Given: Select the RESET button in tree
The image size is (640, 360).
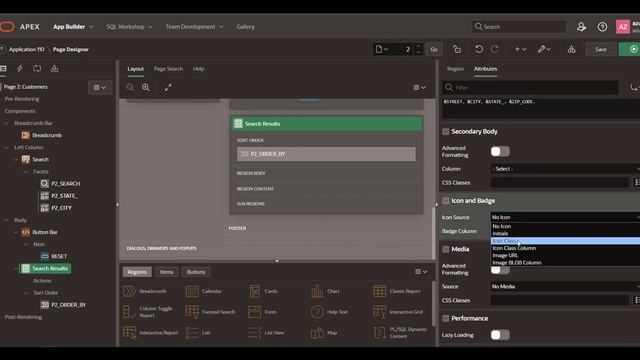Looking at the screenshot, I should coord(54,256).
